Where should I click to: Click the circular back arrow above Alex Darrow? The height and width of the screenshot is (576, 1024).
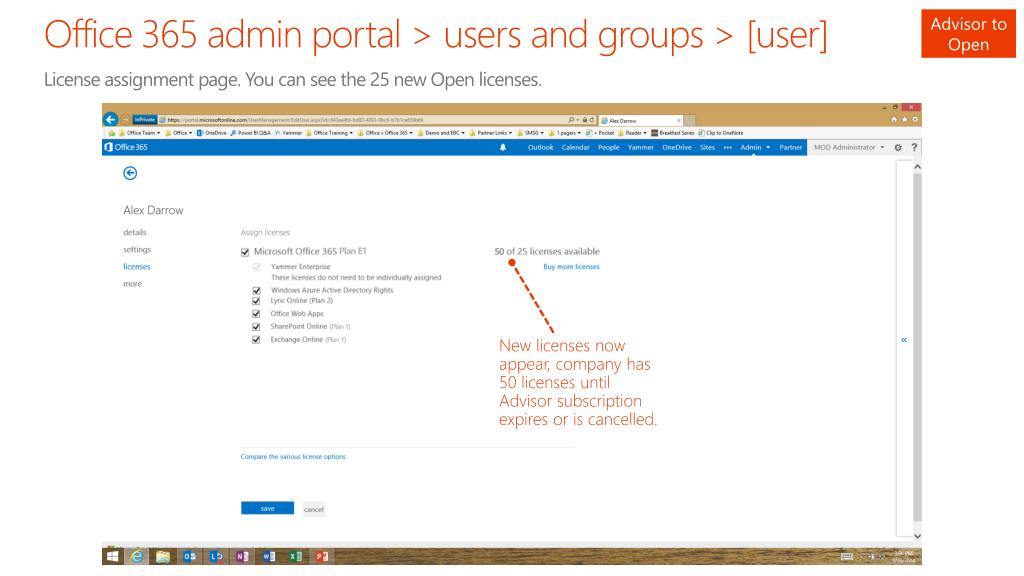coord(130,173)
